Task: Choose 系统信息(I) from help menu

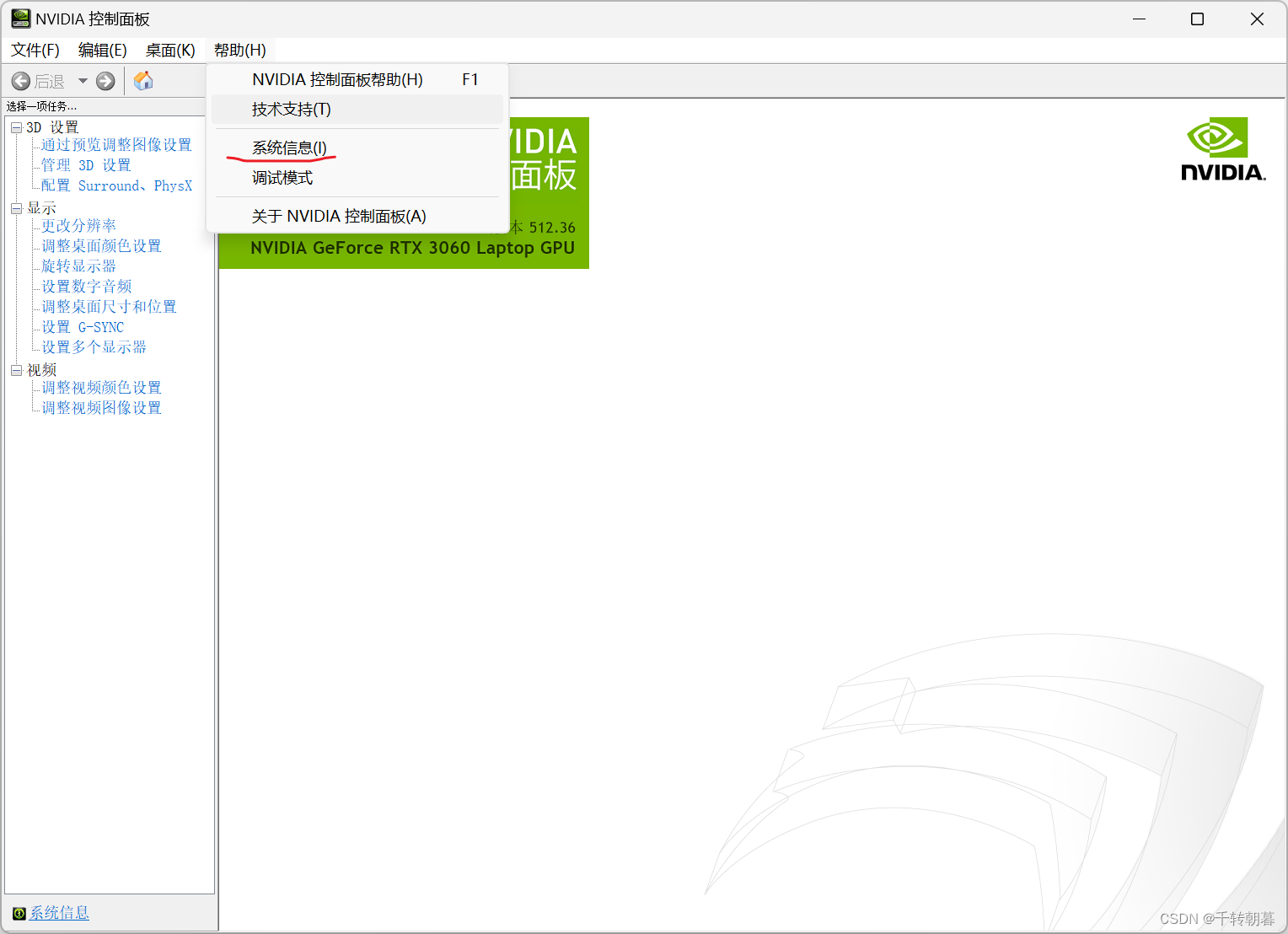Action: (357, 148)
